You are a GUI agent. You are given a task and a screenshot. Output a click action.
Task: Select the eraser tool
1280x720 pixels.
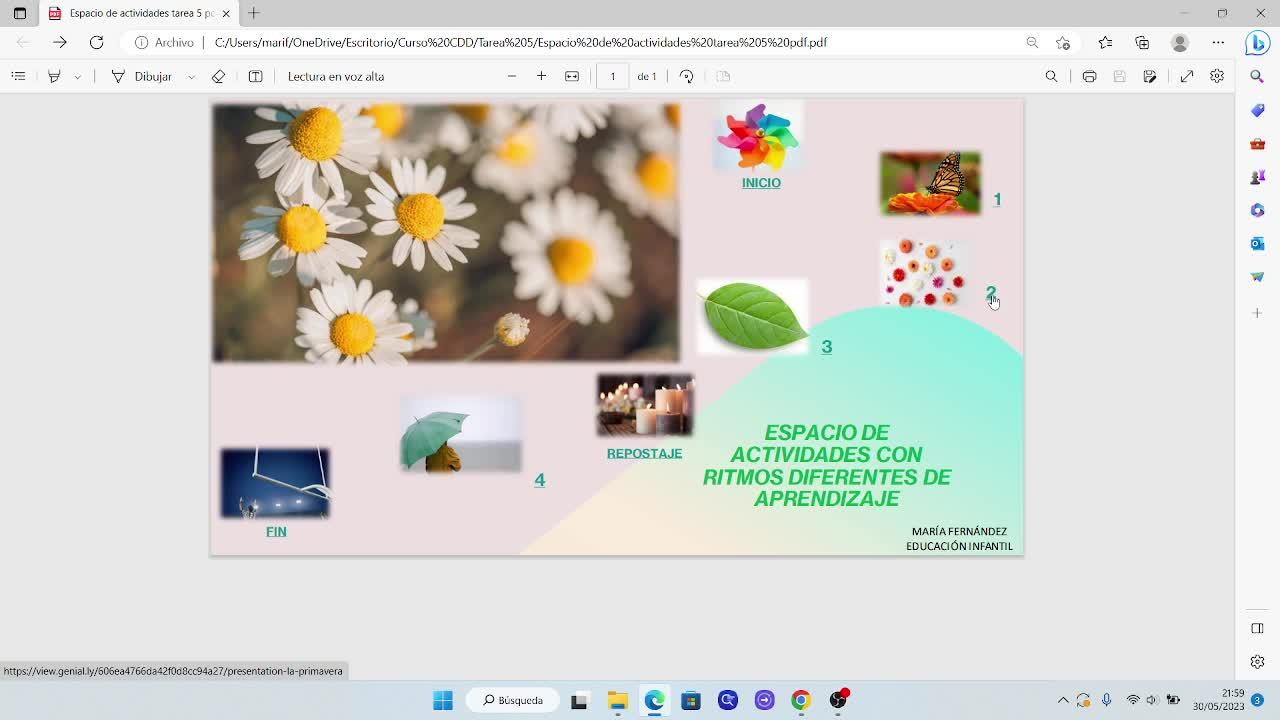(218, 76)
